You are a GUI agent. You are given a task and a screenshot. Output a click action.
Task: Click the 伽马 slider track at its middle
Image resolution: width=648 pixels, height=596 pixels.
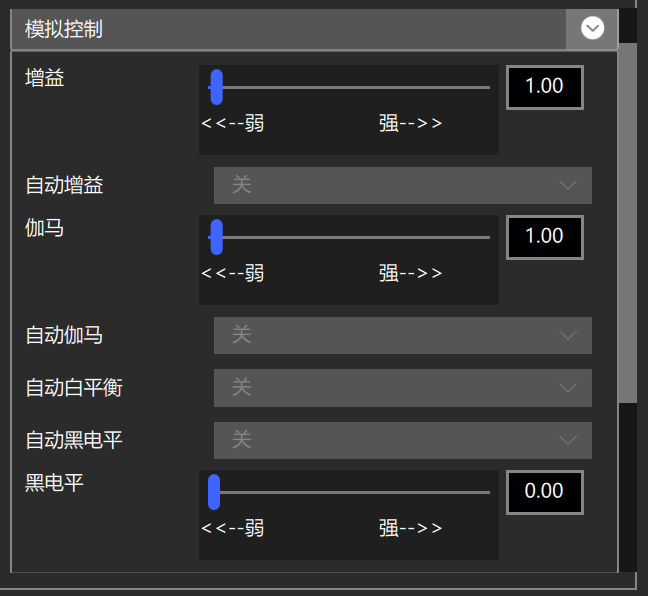coord(350,238)
